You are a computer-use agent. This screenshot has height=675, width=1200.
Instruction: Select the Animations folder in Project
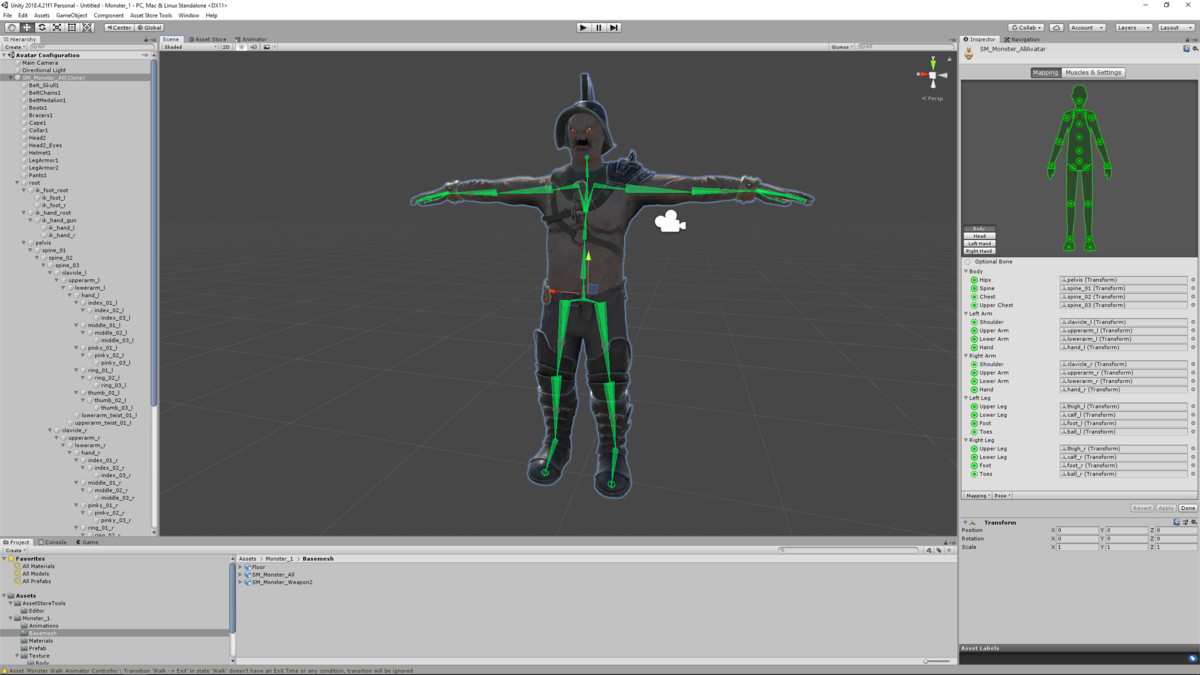[43, 626]
